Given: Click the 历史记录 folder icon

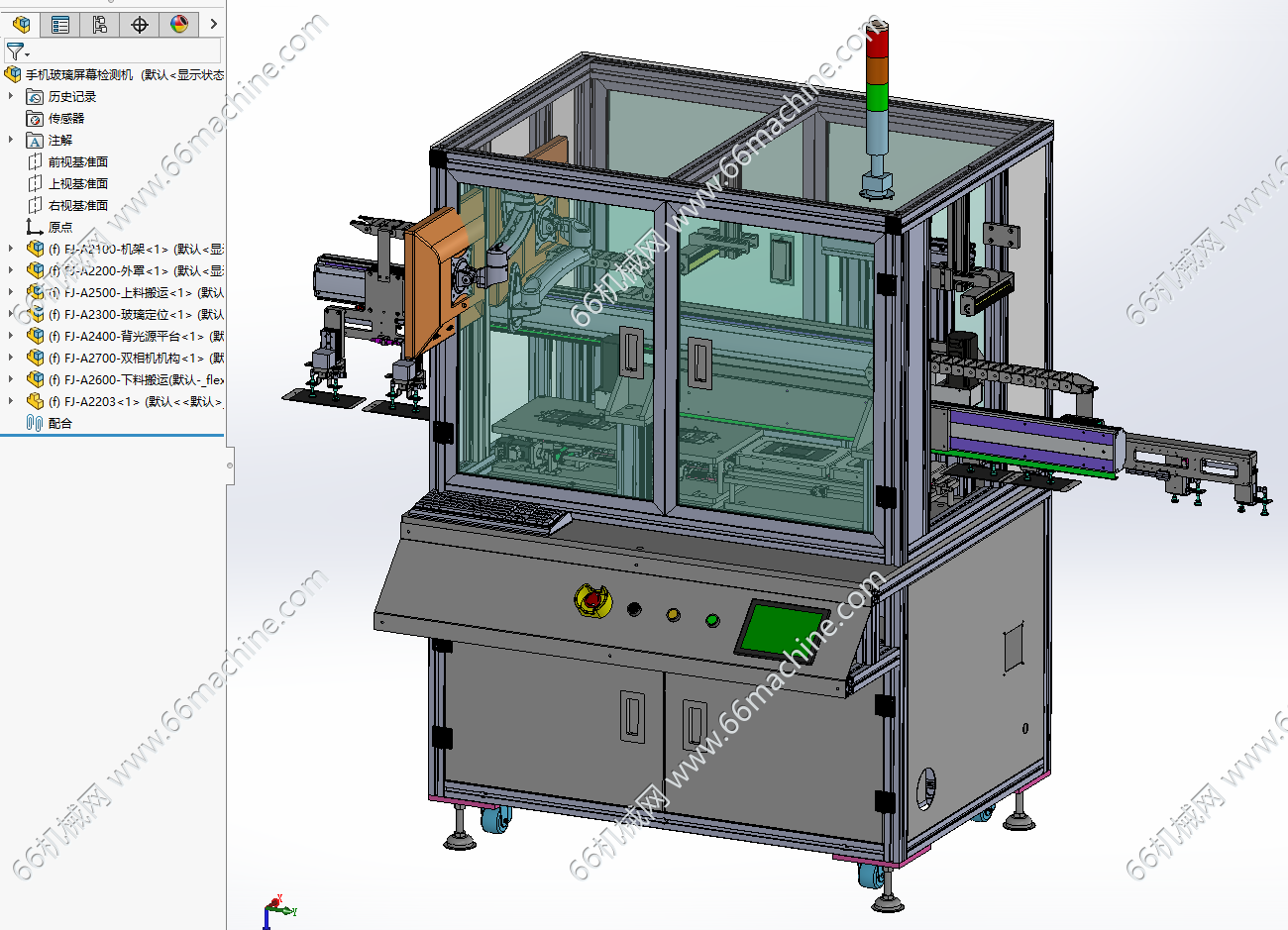Looking at the screenshot, I should point(35,96).
